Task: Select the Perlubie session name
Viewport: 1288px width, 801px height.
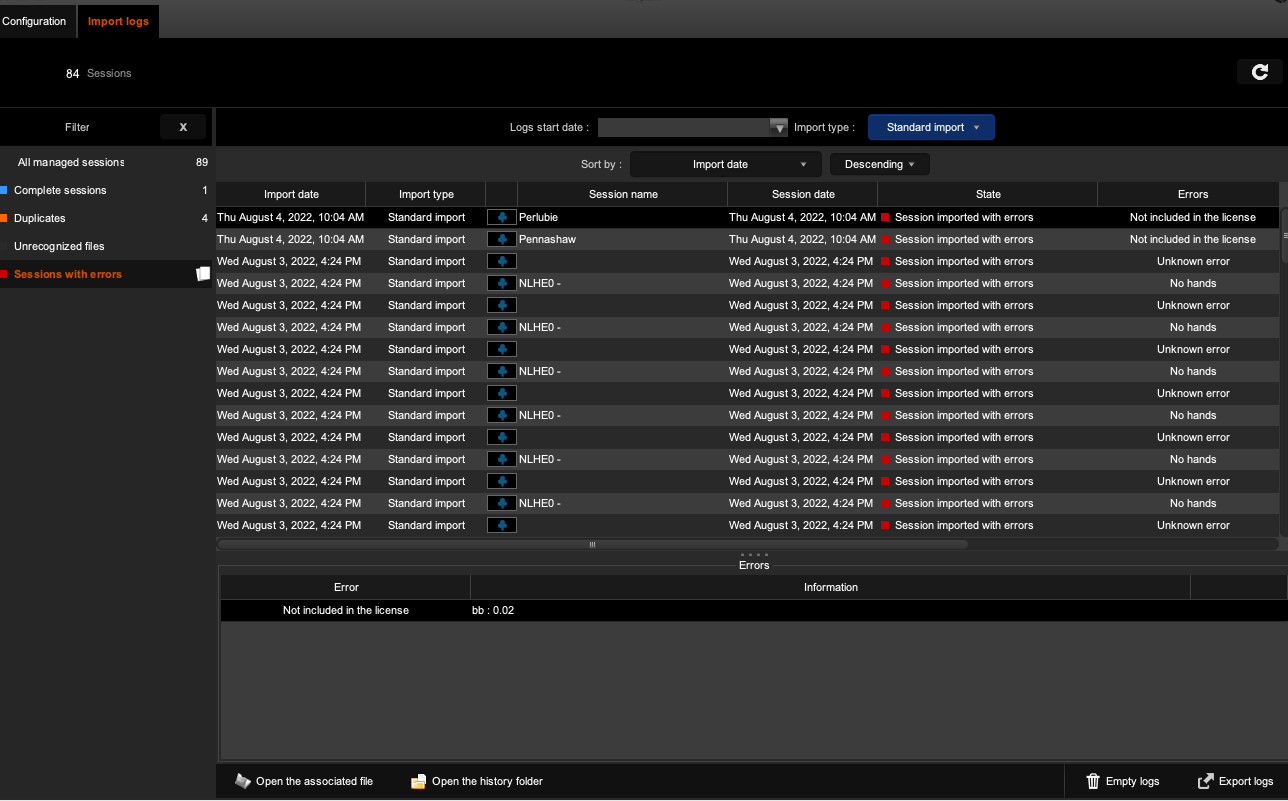Action: (x=539, y=217)
